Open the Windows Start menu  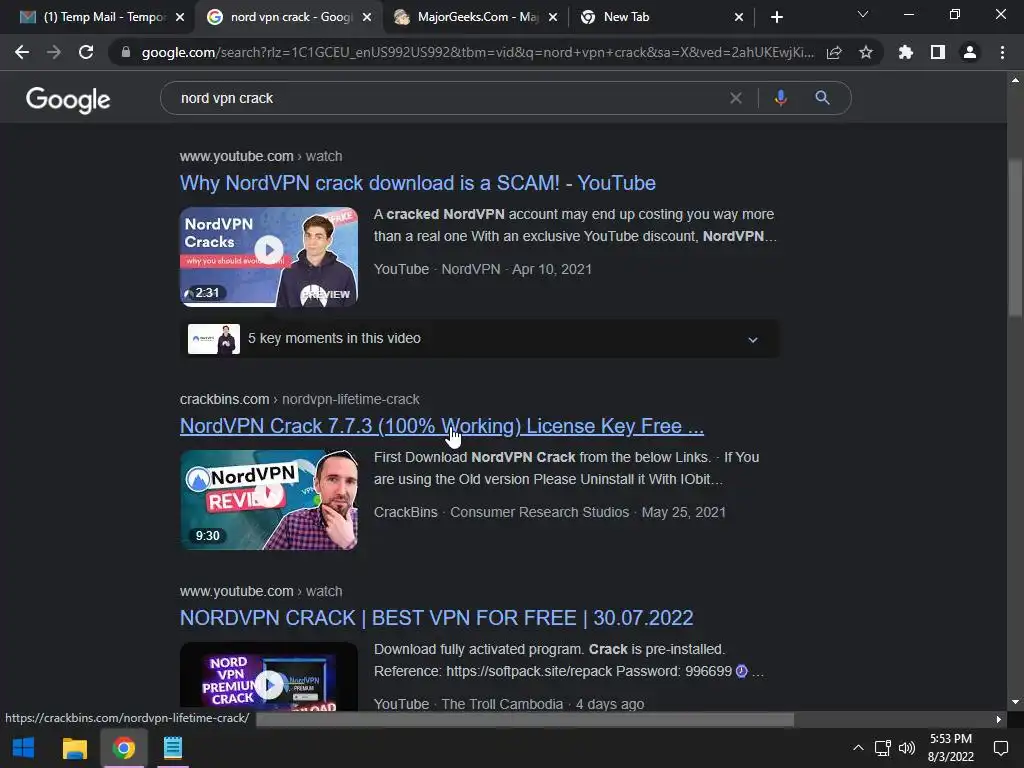(24, 748)
